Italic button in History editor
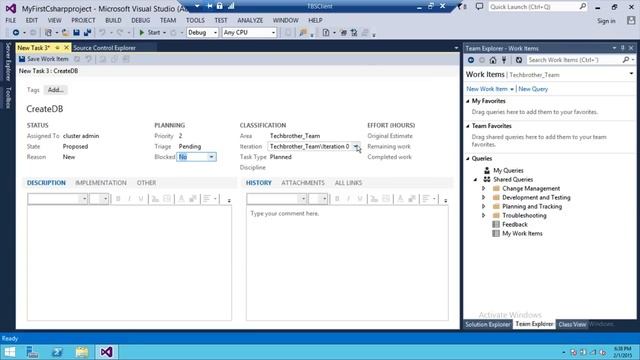Image resolution: width=640 pixels, height=360 pixels. tap(349, 199)
